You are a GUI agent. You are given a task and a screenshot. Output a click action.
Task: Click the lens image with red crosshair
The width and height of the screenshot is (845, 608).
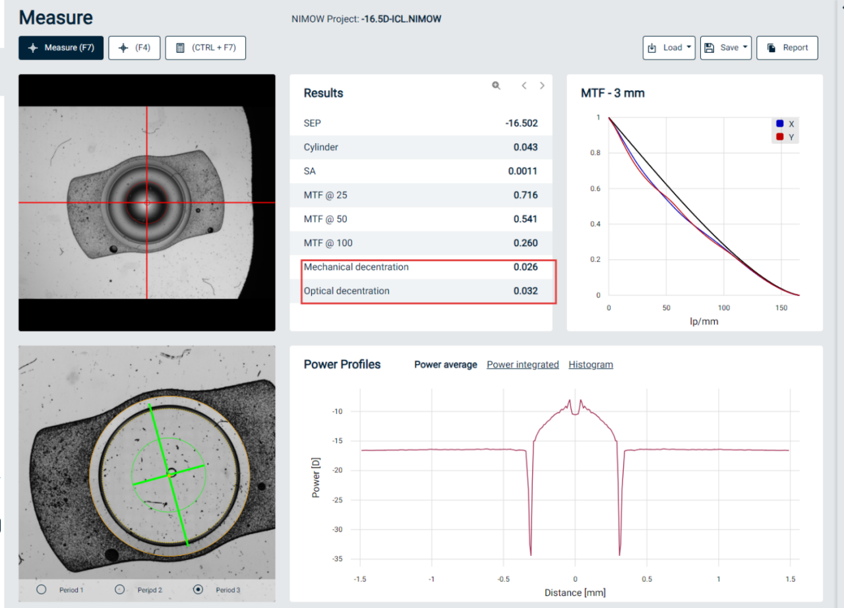[x=147, y=202]
